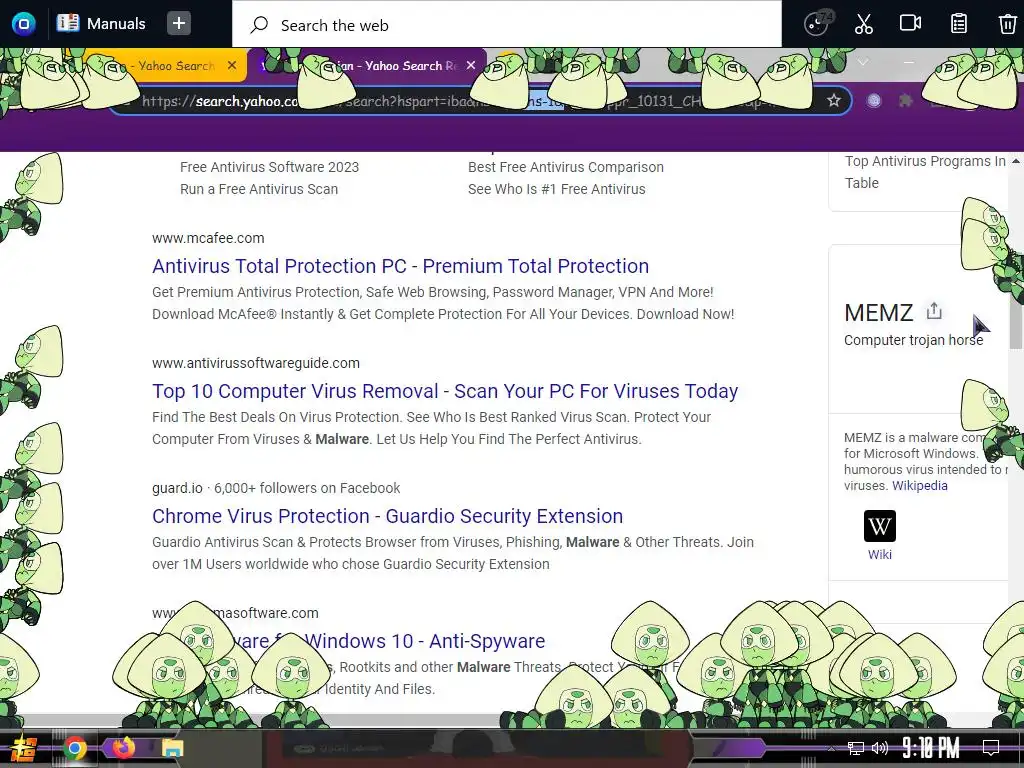
Task: Click the trash bin icon
Action: click(x=1007, y=24)
